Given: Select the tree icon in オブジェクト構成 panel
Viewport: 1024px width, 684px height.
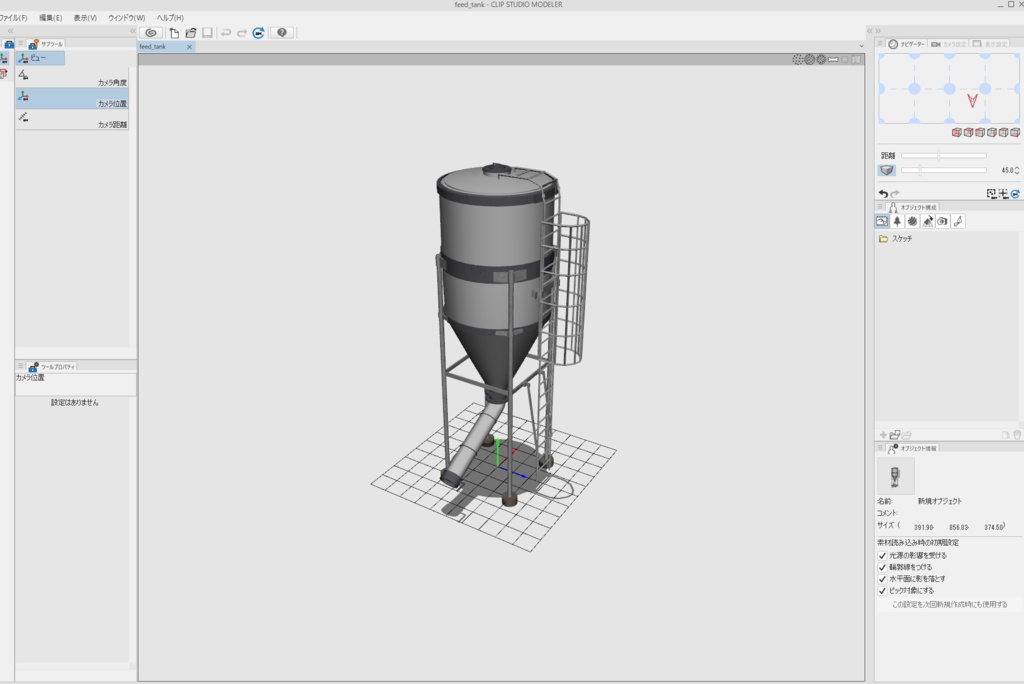Looking at the screenshot, I should pos(897,221).
